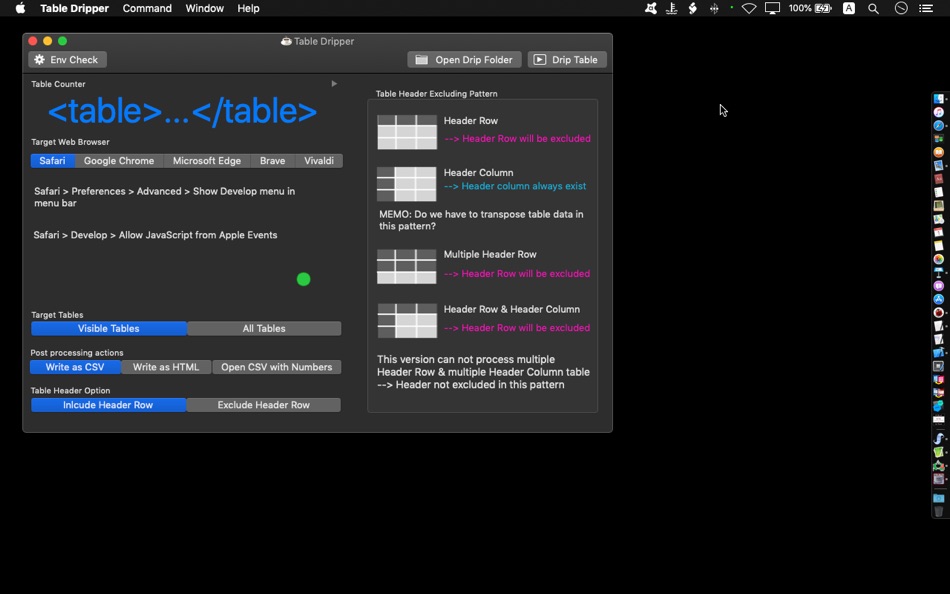
Task: Open Finder from the Dock
Action: coord(938,99)
